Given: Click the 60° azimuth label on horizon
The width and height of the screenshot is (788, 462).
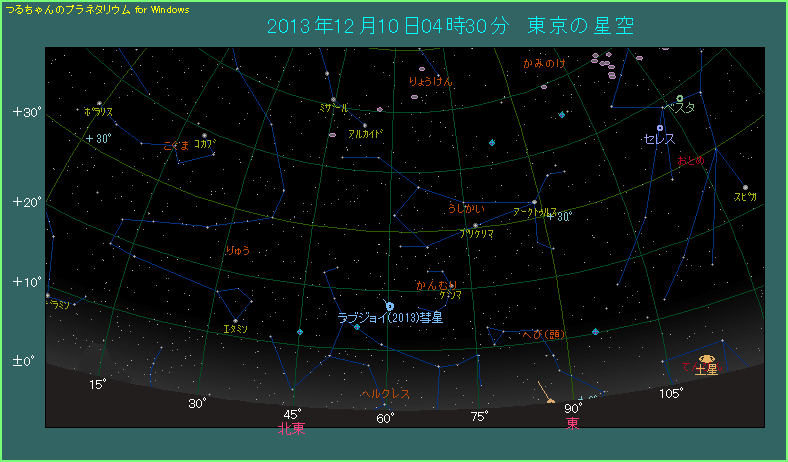Looking at the screenshot, I should tap(386, 417).
